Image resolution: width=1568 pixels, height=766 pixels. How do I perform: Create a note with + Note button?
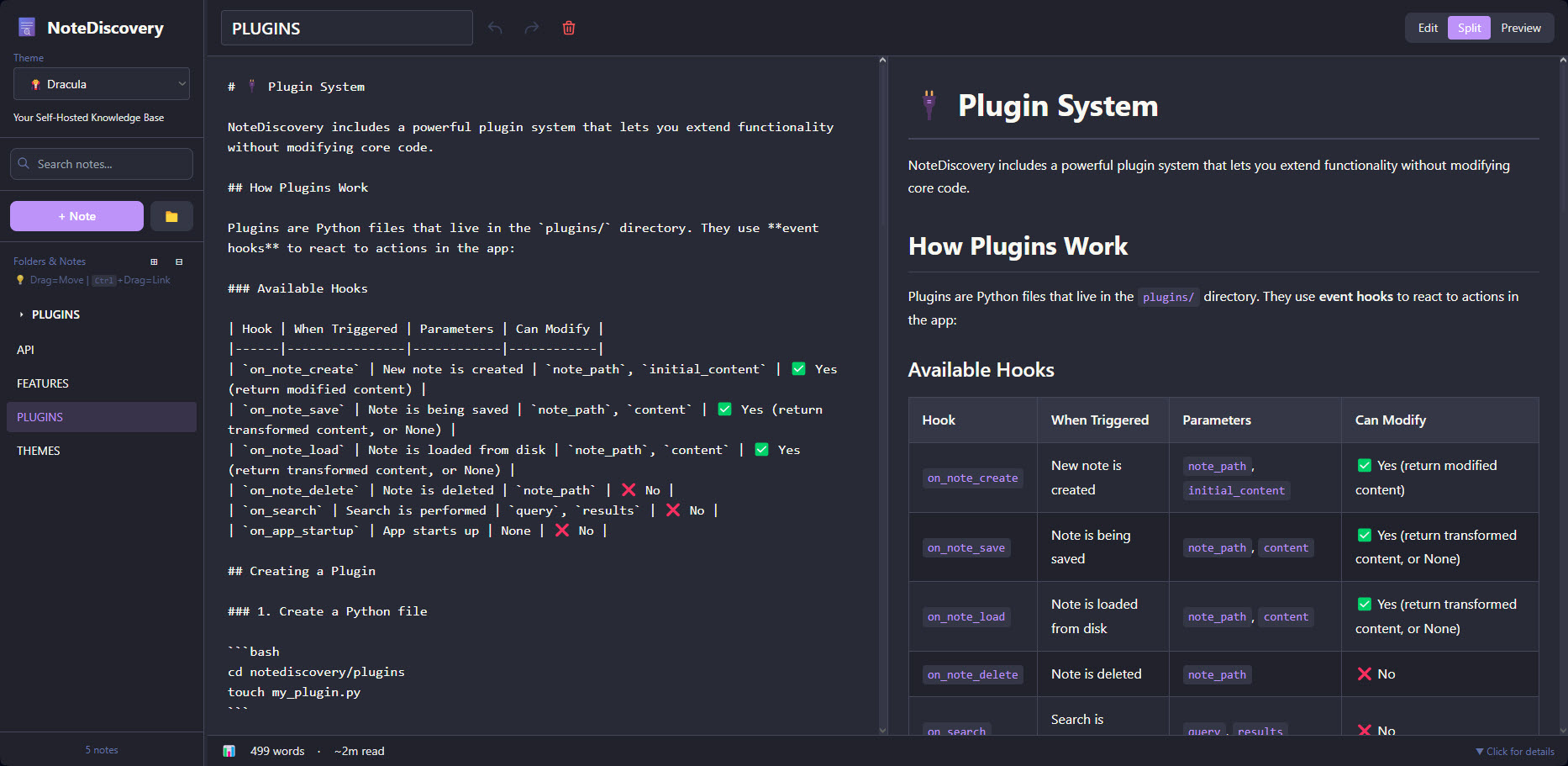(x=76, y=216)
